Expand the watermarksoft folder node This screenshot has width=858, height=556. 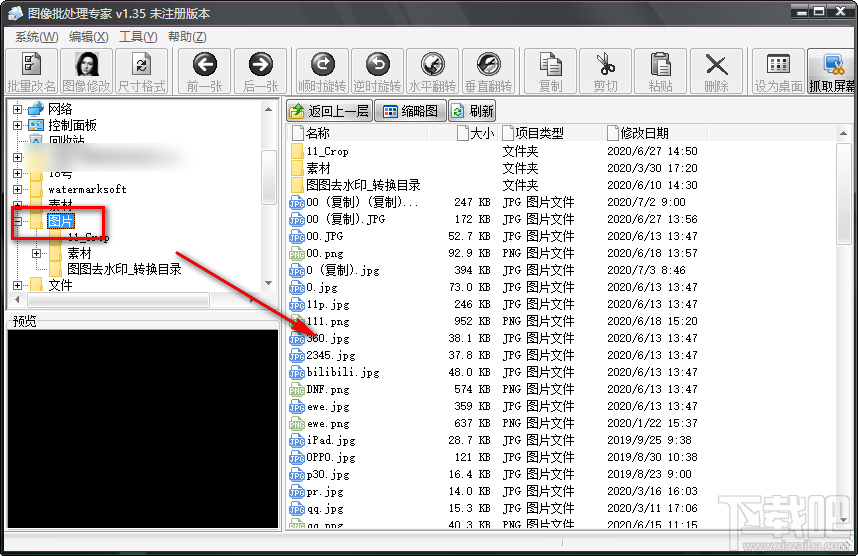(x=18, y=189)
